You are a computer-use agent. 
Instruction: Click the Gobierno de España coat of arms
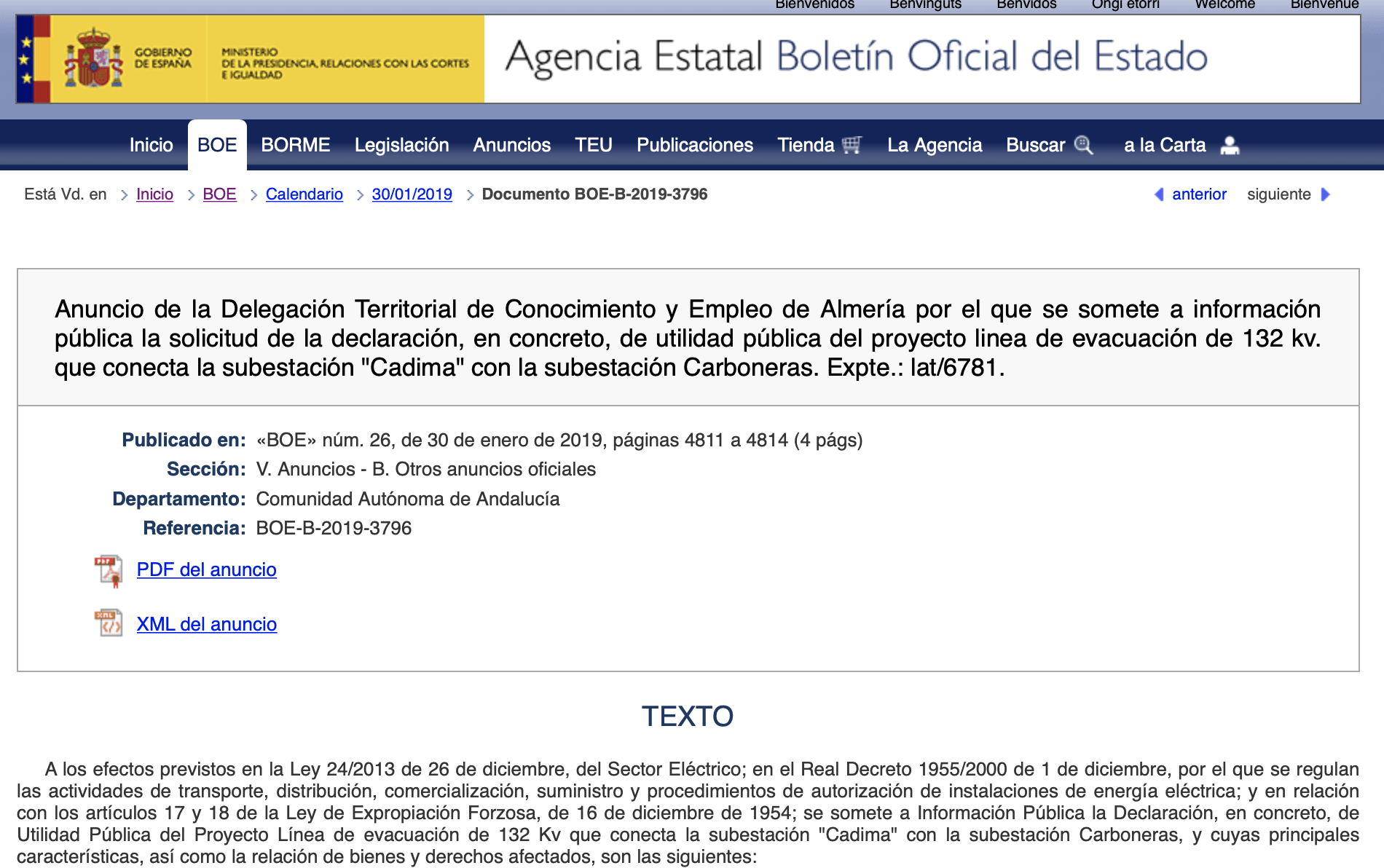[x=93, y=58]
